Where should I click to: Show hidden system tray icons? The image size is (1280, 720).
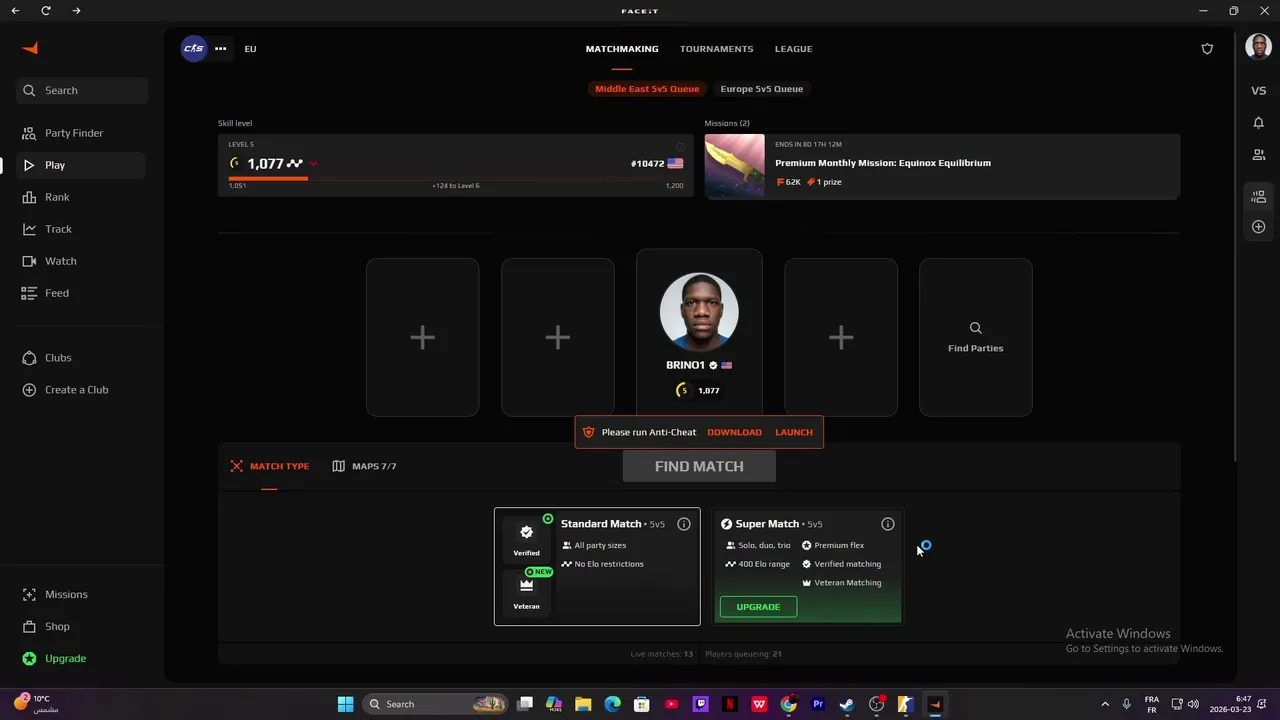tap(1105, 704)
